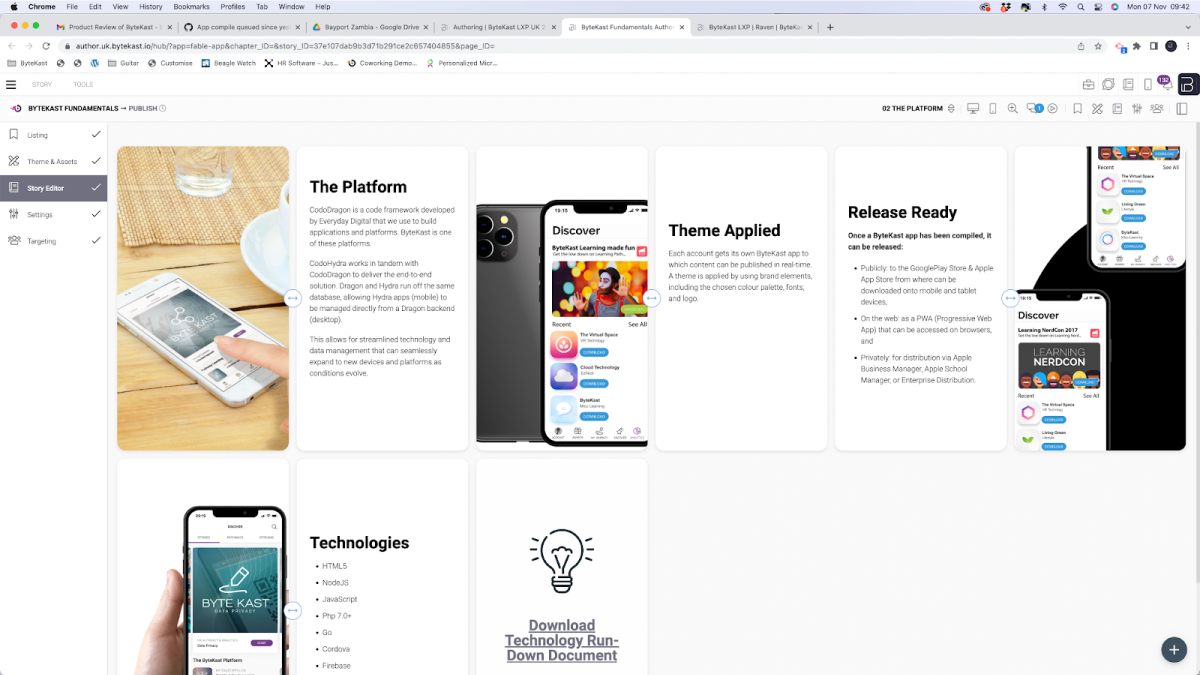The width and height of the screenshot is (1200, 675).
Task: Open comments icon with badge 1
Action: (x=1035, y=108)
